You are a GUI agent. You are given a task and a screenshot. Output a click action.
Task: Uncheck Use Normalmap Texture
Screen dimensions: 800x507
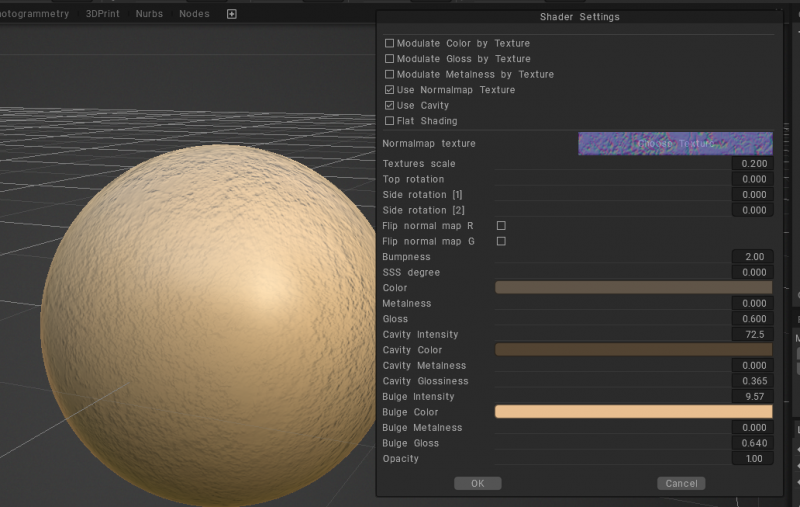pyautogui.click(x=390, y=90)
